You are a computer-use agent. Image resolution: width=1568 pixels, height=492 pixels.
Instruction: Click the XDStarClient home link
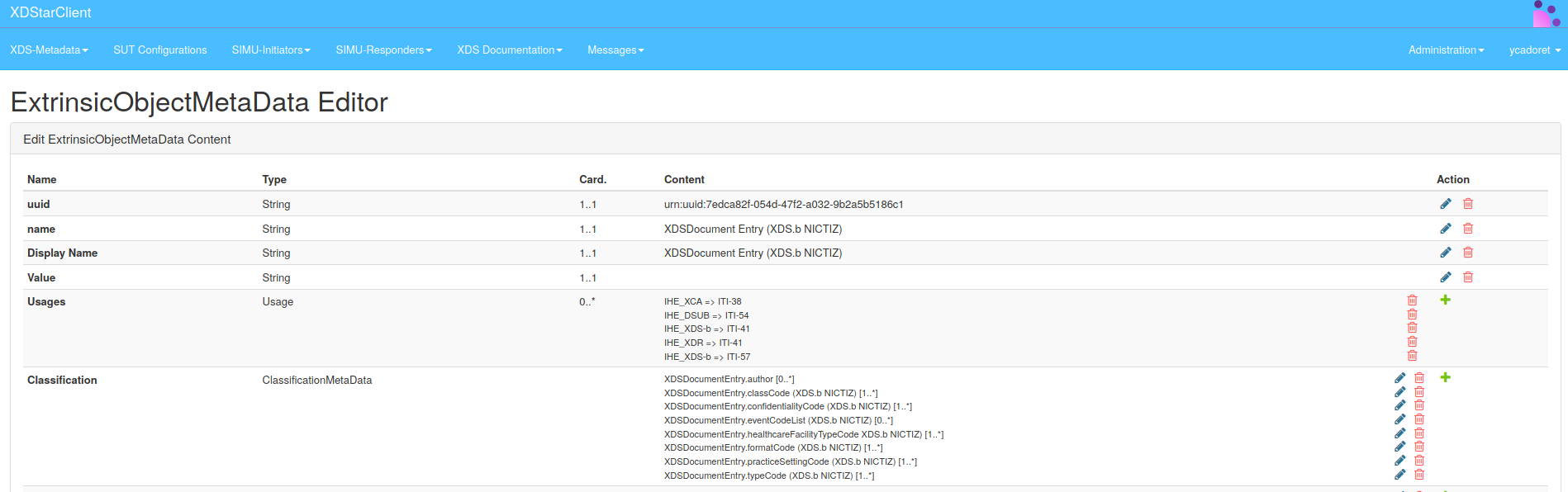click(50, 12)
